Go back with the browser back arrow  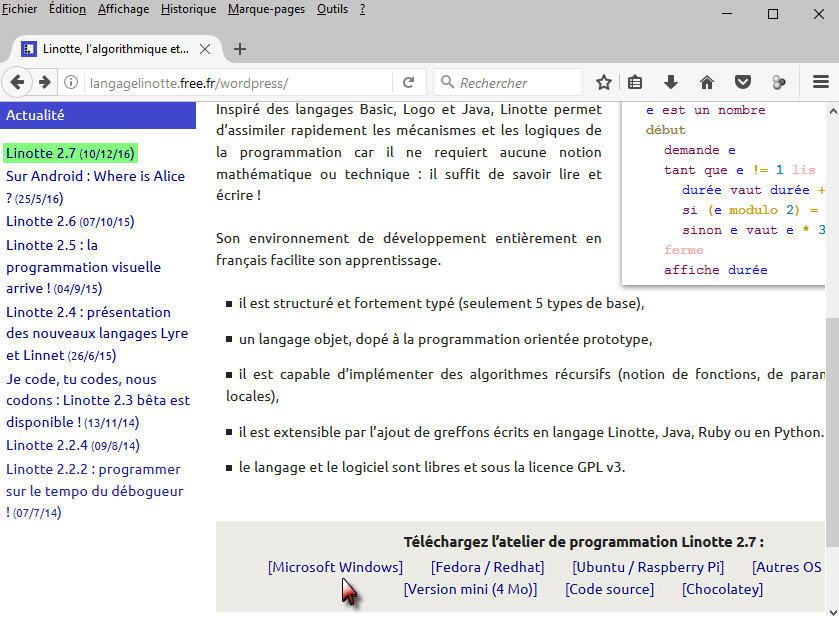point(17,82)
